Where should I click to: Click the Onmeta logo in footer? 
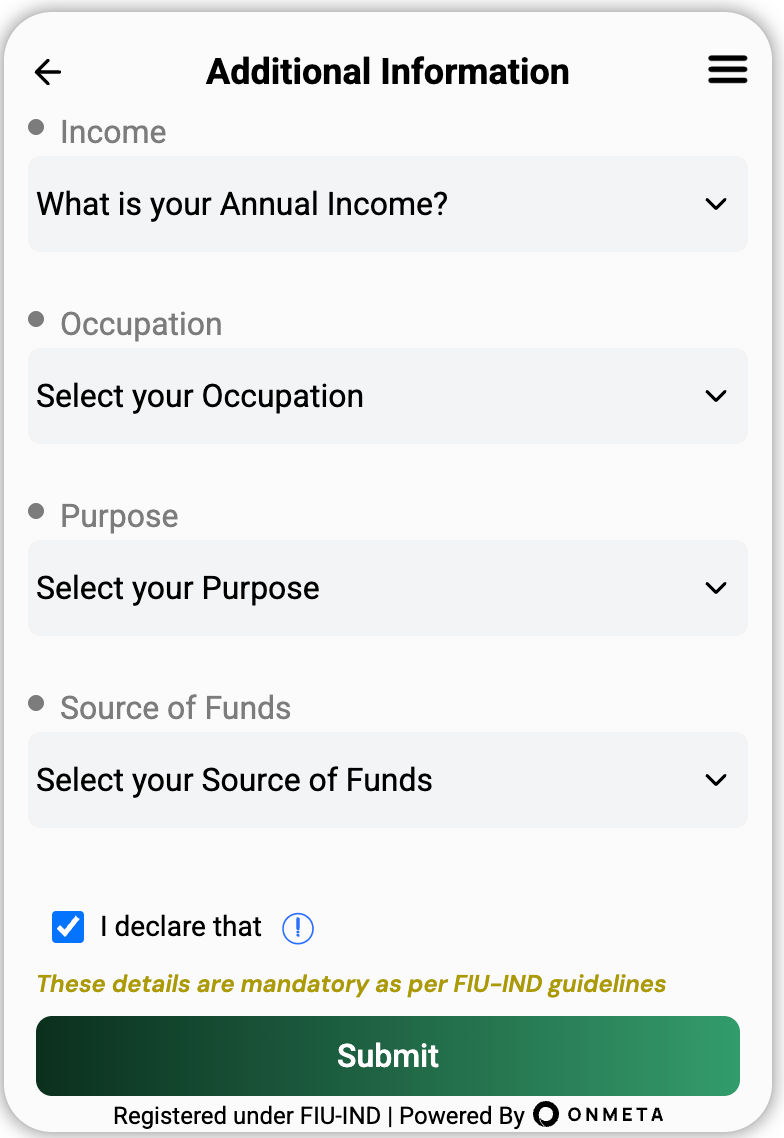598,1114
